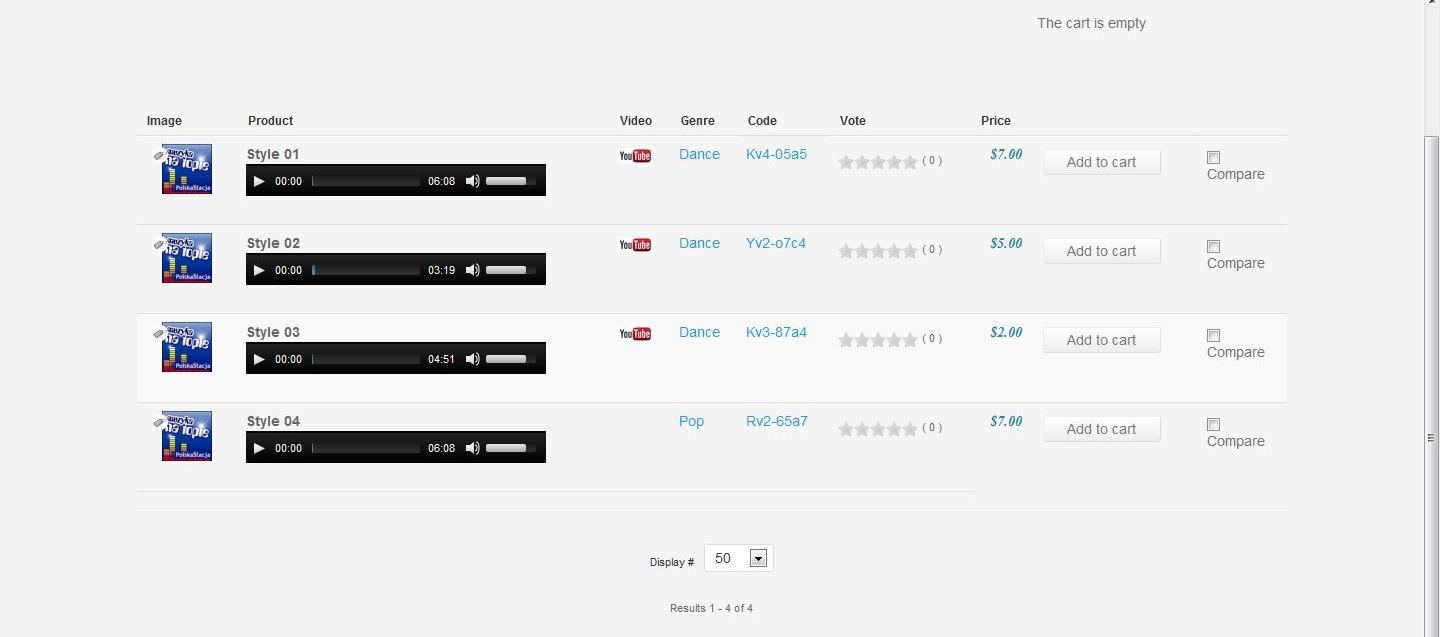1440x637 pixels.
Task: Click the Product column header
Action: (270, 121)
